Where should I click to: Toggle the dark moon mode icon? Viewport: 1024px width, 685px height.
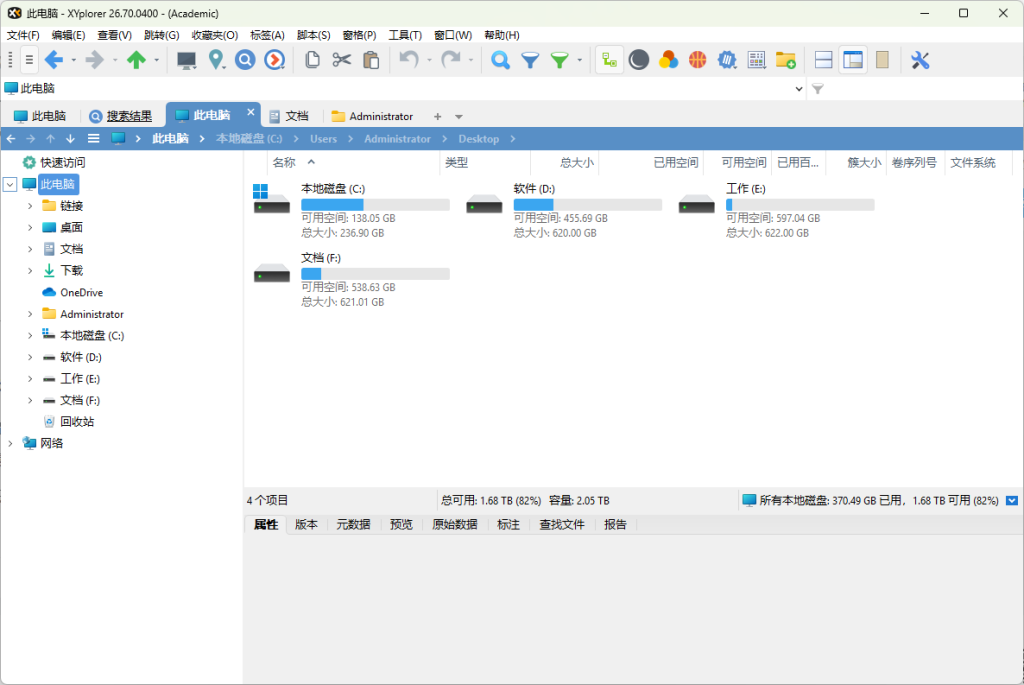pyautogui.click(x=639, y=60)
